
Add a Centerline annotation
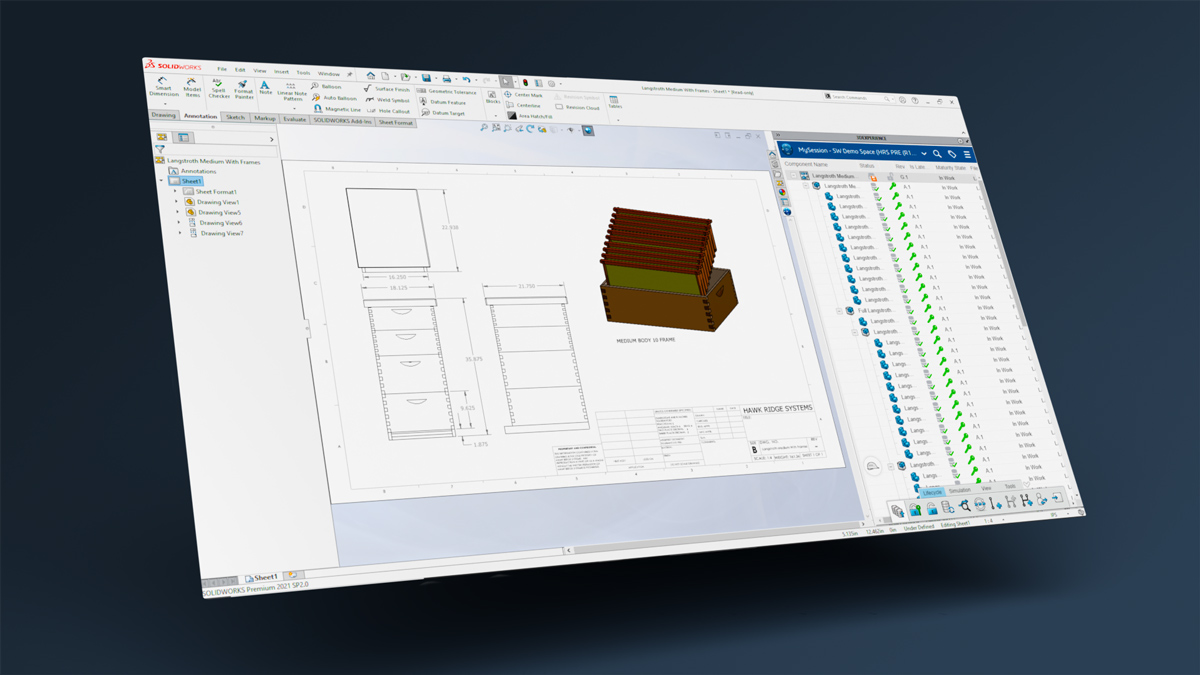(523, 105)
